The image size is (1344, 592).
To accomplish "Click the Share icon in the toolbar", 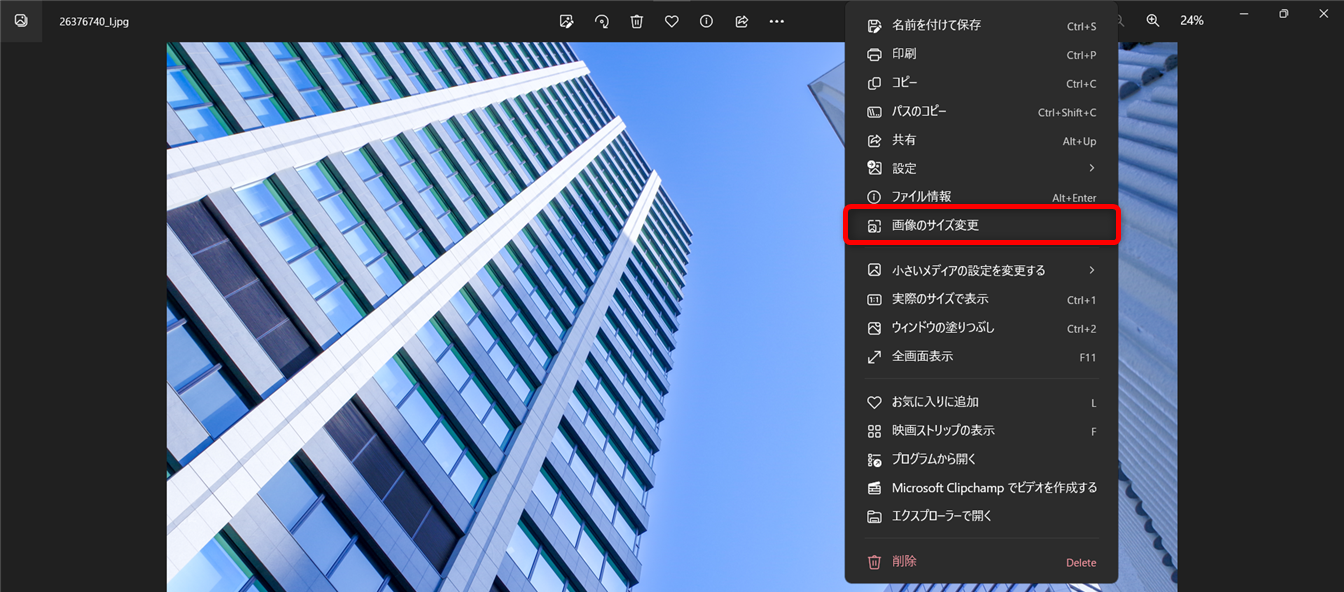I will pos(741,20).
